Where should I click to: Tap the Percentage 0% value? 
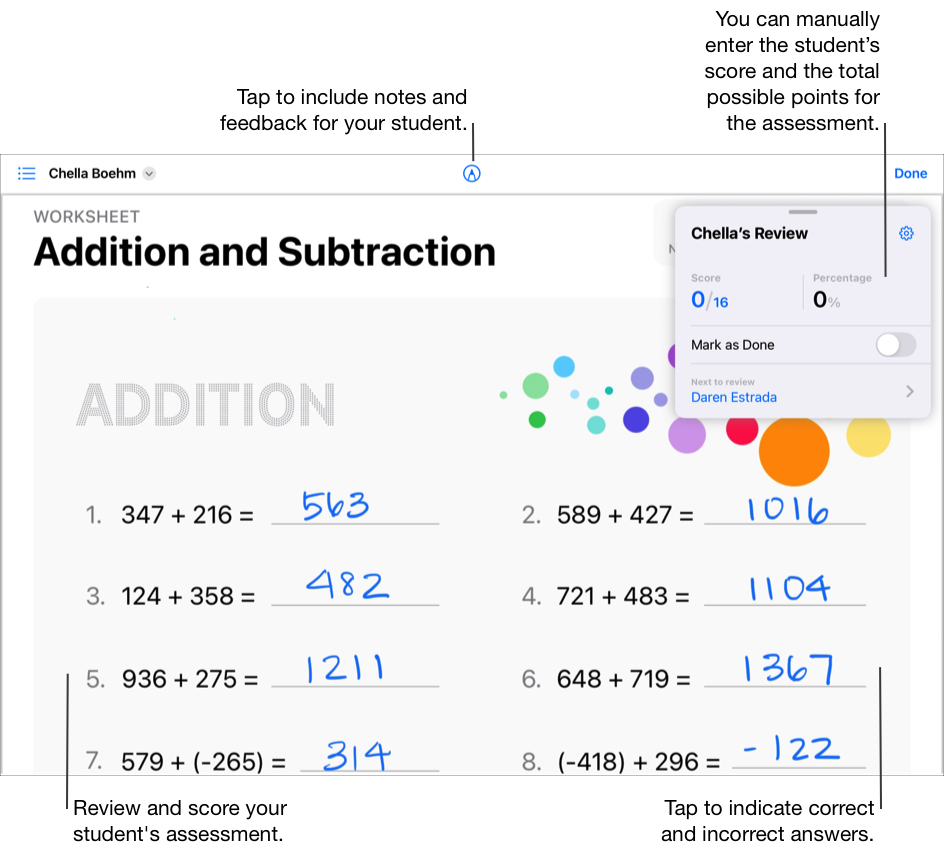tap(825, 299)
